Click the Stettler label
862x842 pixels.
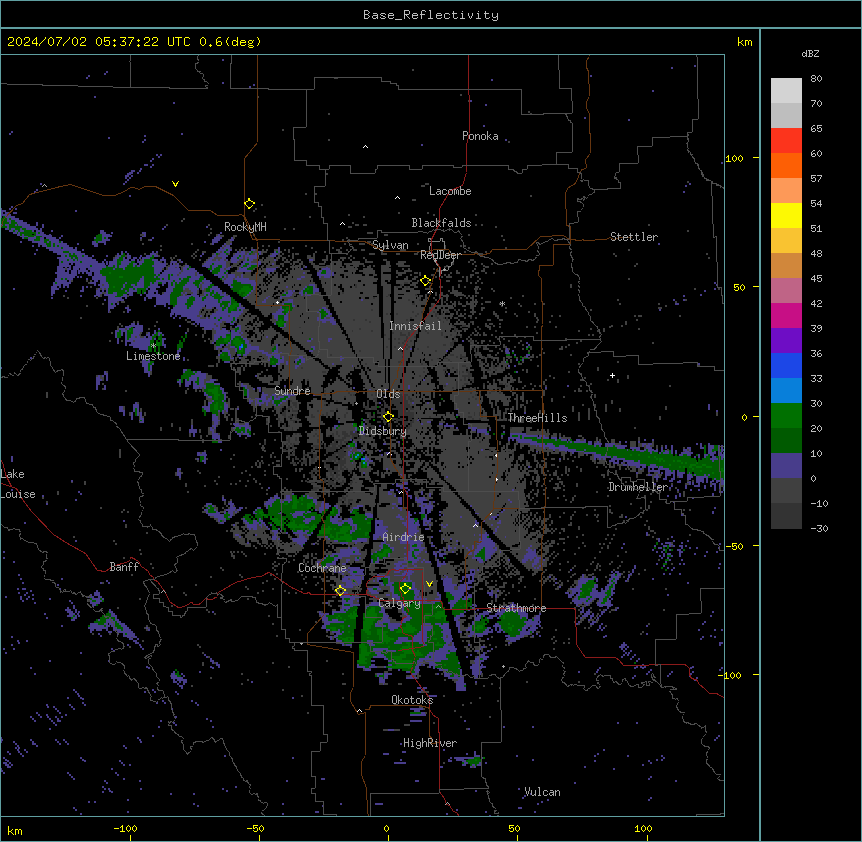[634, 237]
